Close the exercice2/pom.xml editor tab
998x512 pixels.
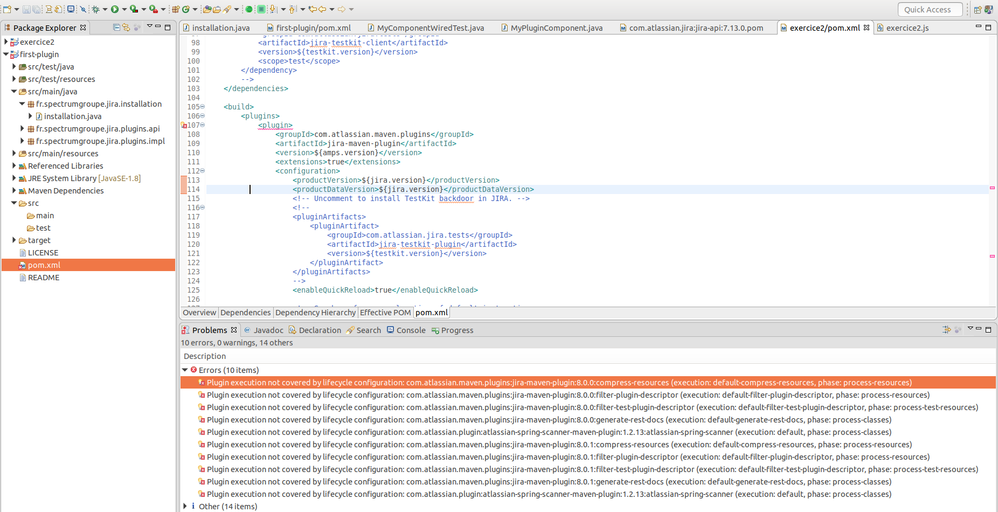(867, 28)
